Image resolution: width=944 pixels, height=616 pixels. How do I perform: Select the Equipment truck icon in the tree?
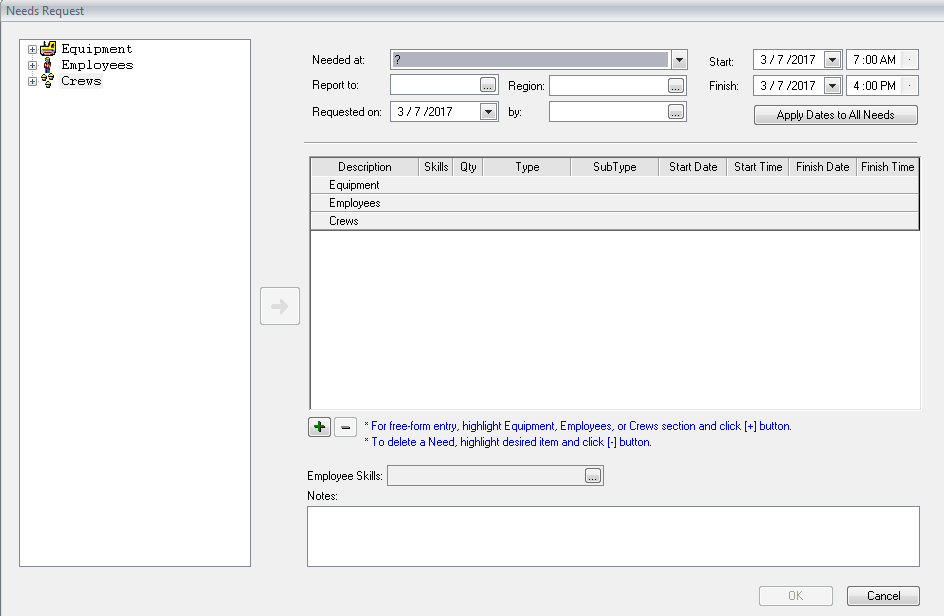[x=48, y=48]
